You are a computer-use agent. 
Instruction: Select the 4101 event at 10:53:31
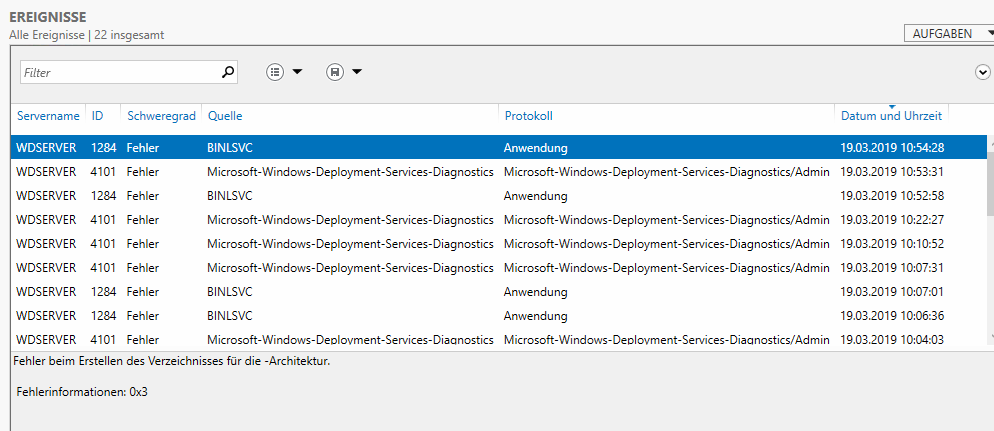coord(498,171)
